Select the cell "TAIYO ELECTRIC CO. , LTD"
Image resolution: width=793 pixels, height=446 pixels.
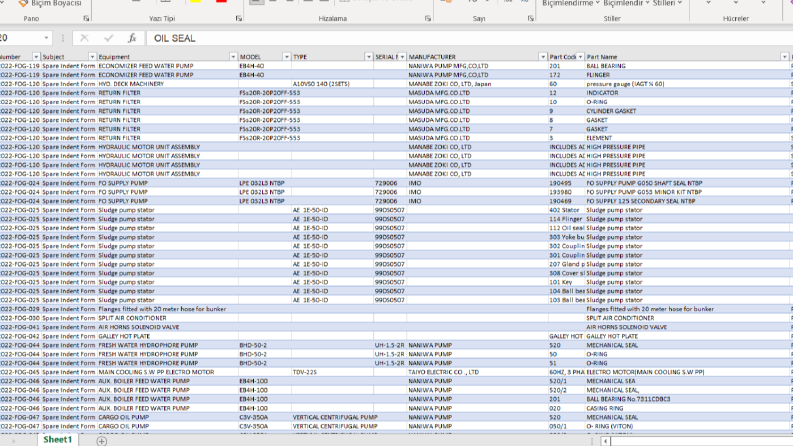click(477, 372)
